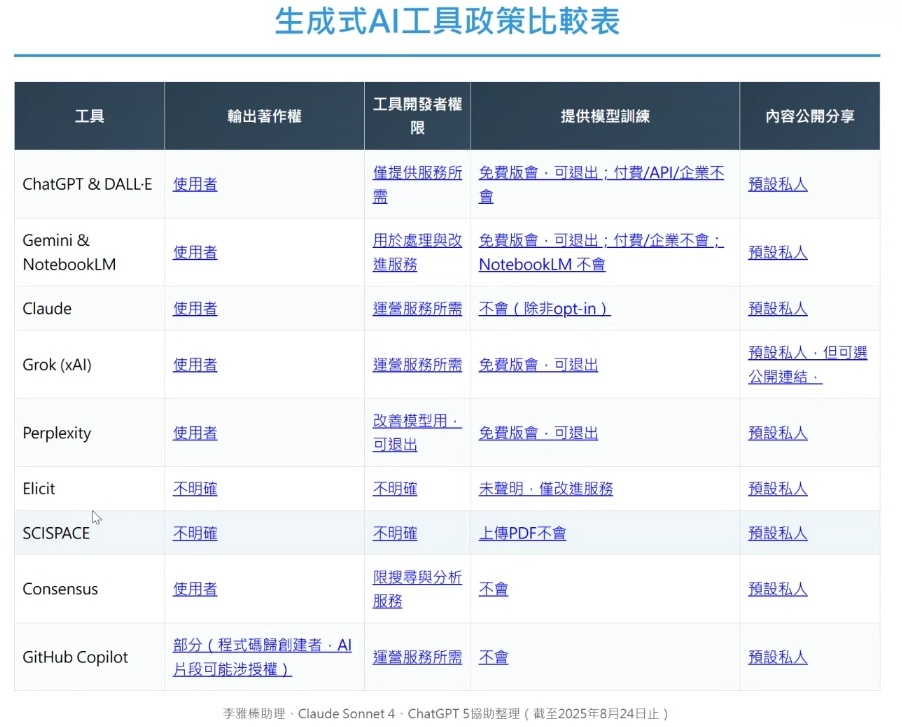Viewport: 902px width, 727px height.
Task: Open Grok (xAI) 使用者 link
Action: (195, 365)
